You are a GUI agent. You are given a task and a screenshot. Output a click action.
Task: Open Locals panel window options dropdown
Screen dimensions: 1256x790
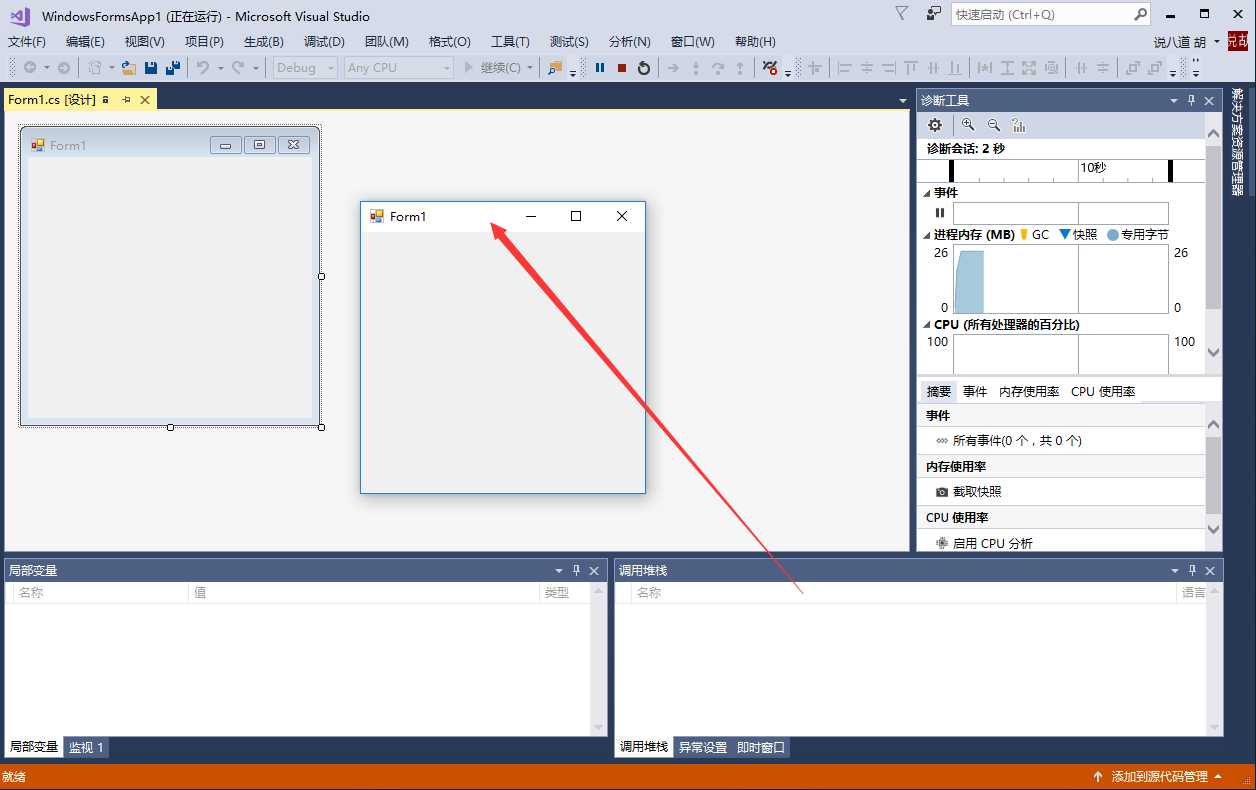(x=559, y=571)
